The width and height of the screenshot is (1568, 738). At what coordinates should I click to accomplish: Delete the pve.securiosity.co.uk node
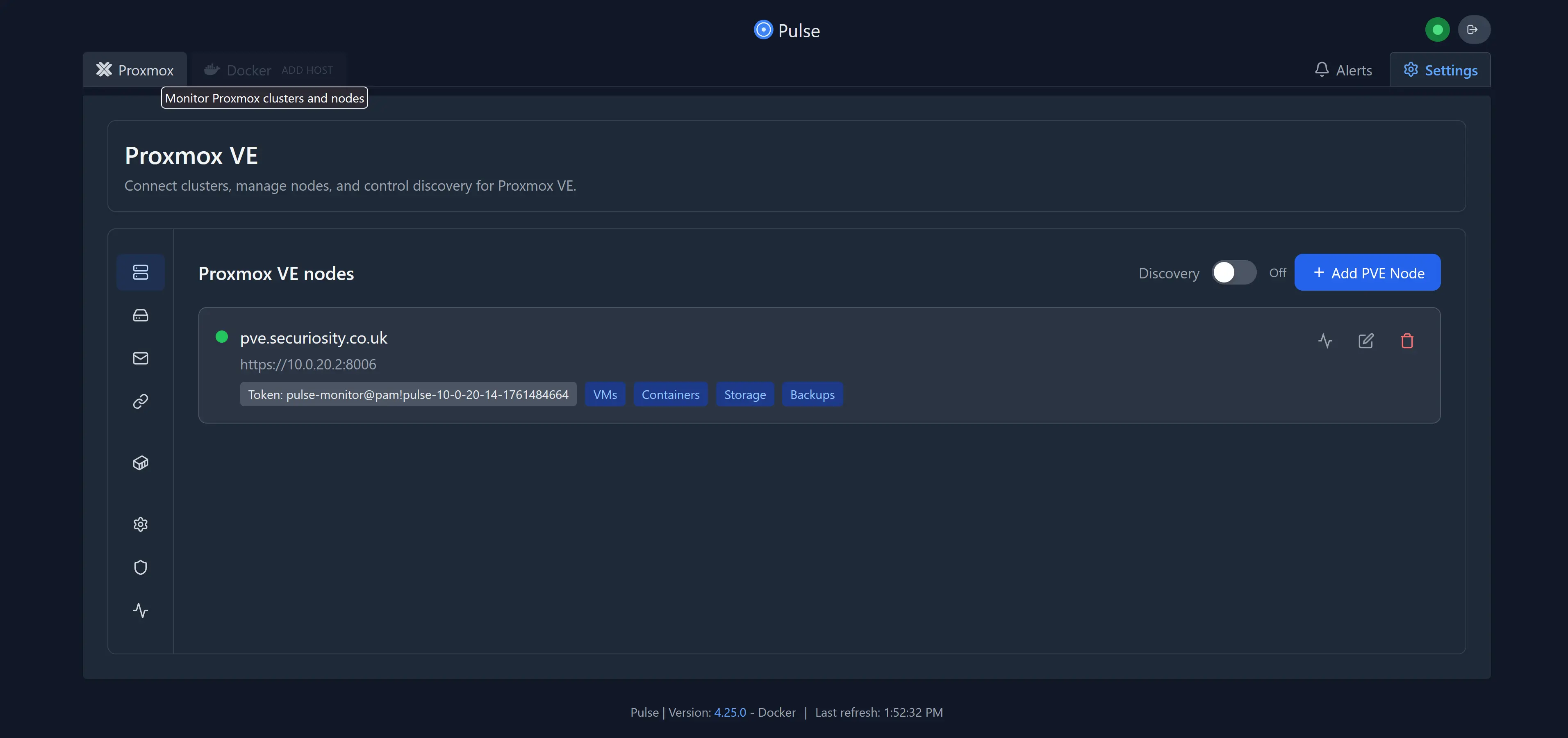1407,341
